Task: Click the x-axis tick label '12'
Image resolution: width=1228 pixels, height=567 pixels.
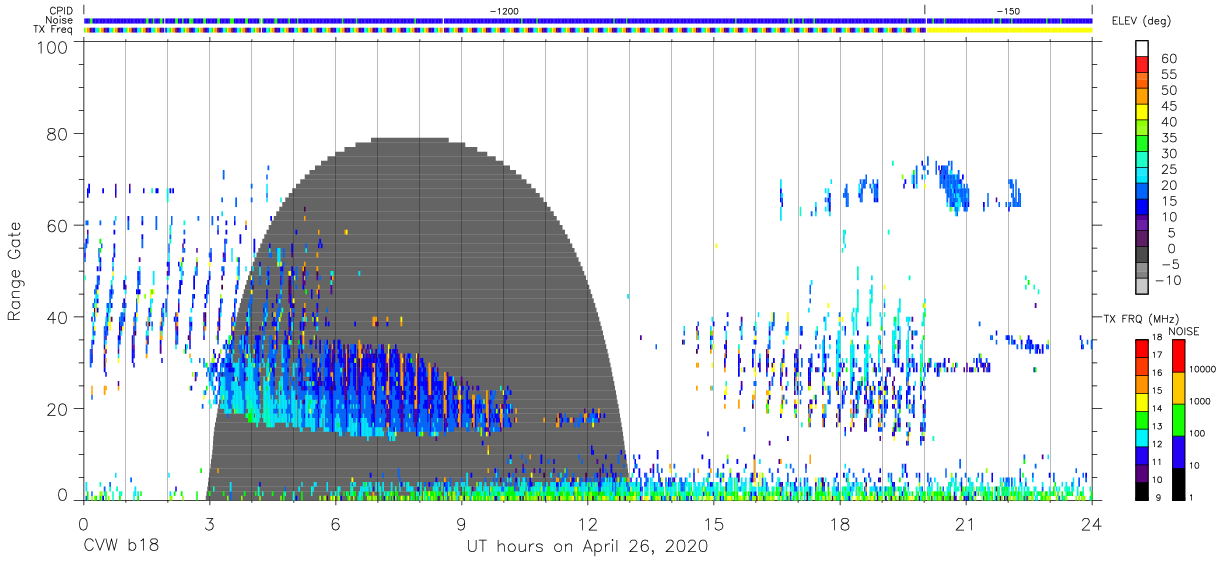Action: pos(587,525)
